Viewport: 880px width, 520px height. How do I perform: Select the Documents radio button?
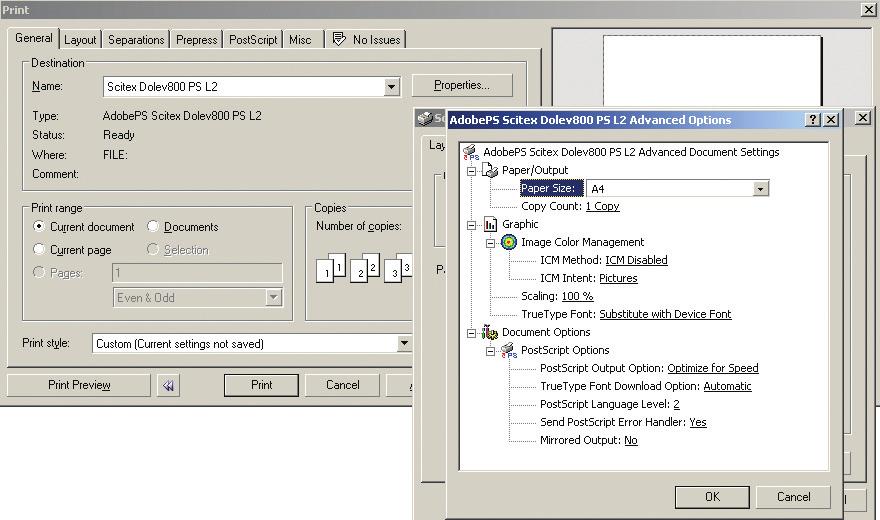[x=153, y=227]
